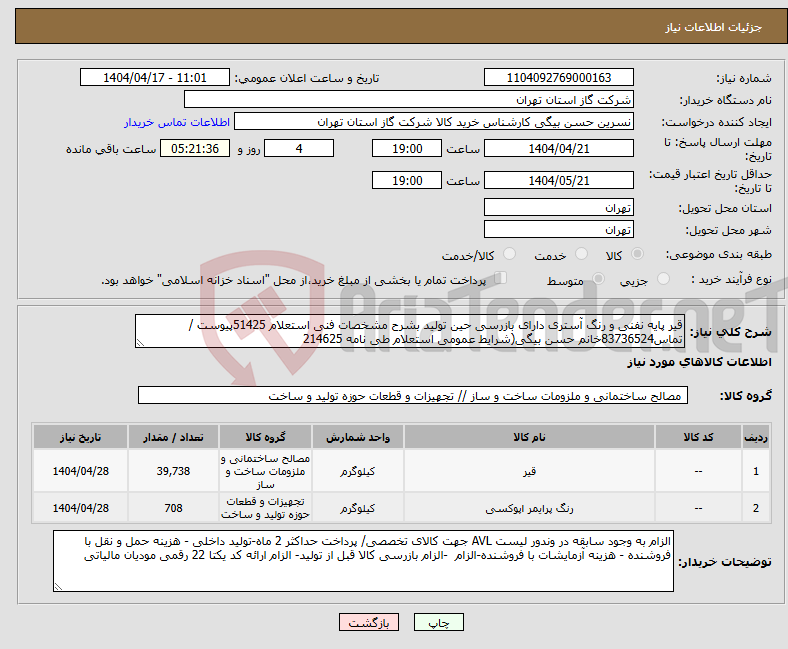Click the شماره نیاز field 1104092769000163
The height and width of the screenshot is (649, 788).
[x=558, y=77]
